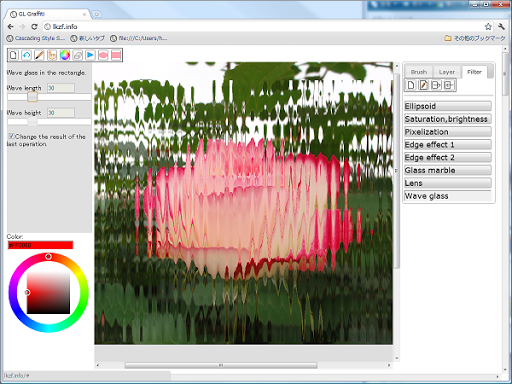Viewport: 512px width, 384px height.
Task: Switch to the Brush tab
Action: 419,72
